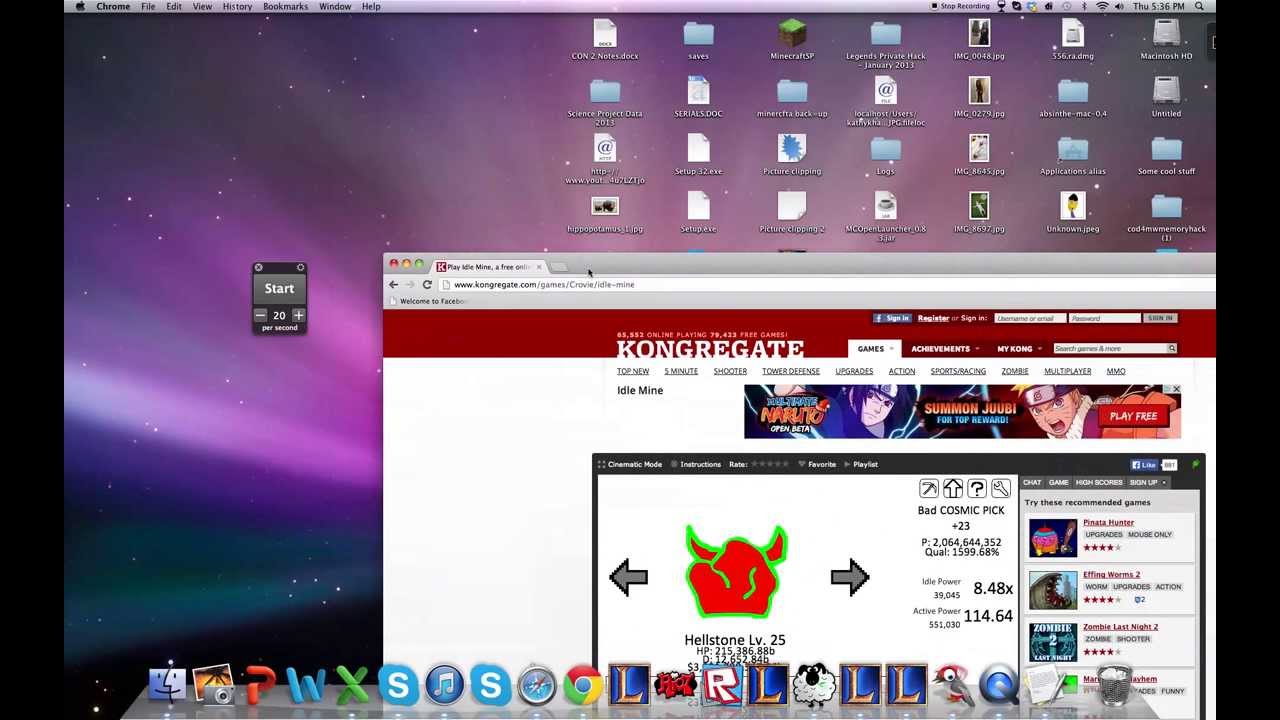Screen dimensions: 1280x720
Task: Toggle Cinematic Mode
Action: tap(629, 464)
